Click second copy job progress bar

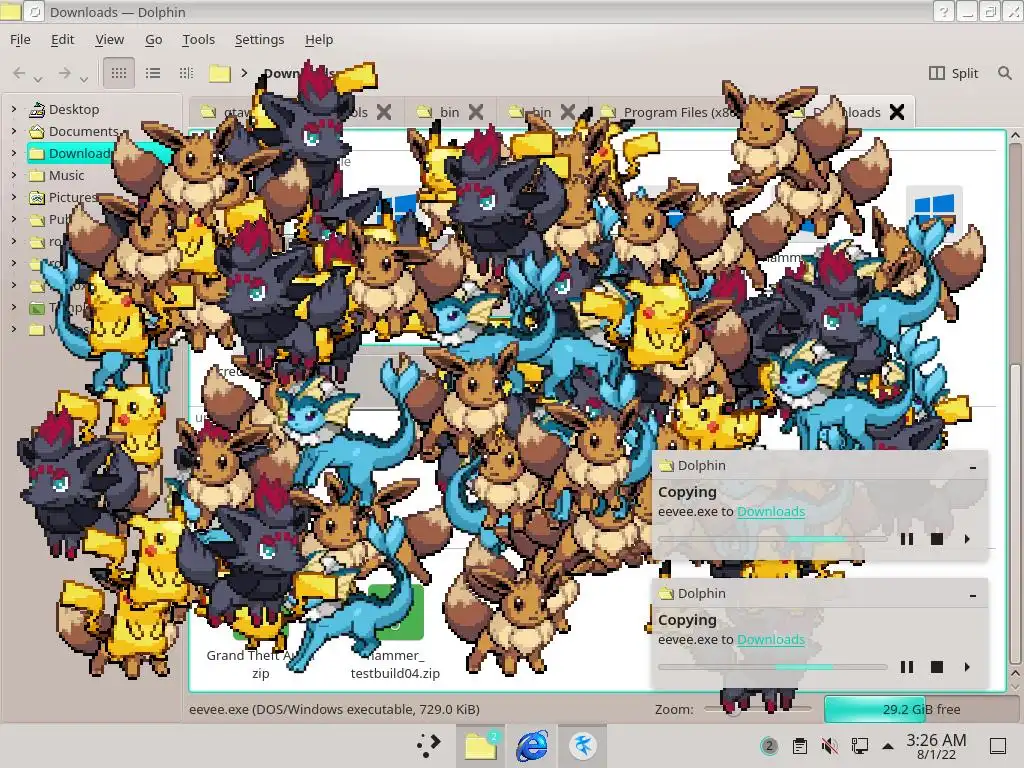(773, 667)
